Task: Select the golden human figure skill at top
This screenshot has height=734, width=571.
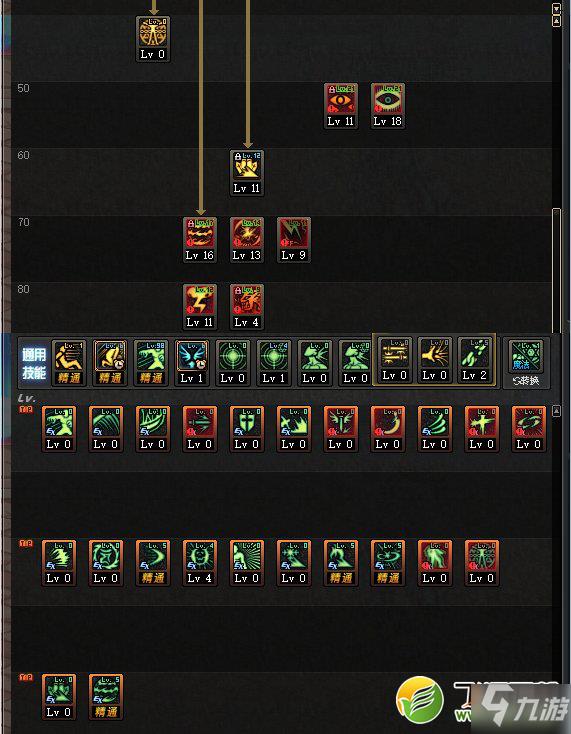Action: 153,39
